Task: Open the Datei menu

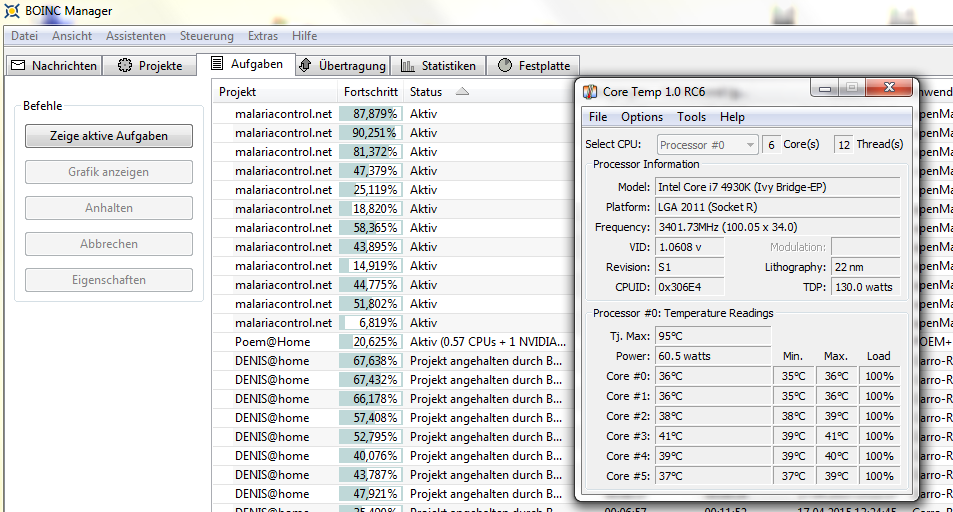Action: (24, 36)
